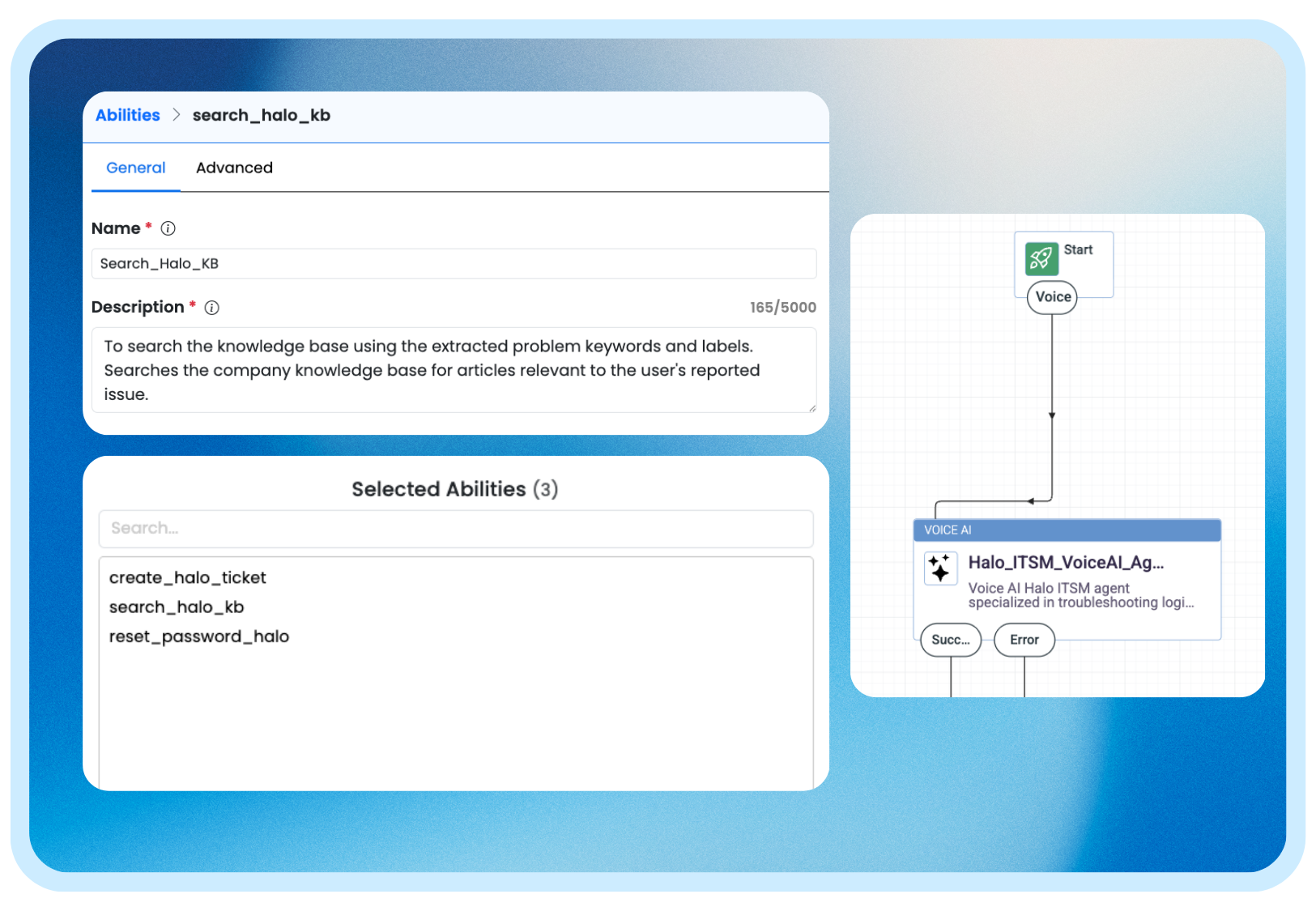Switch to the Advanced tab
This screenshot has height=911, width=1316.
(x=234, y=168)
